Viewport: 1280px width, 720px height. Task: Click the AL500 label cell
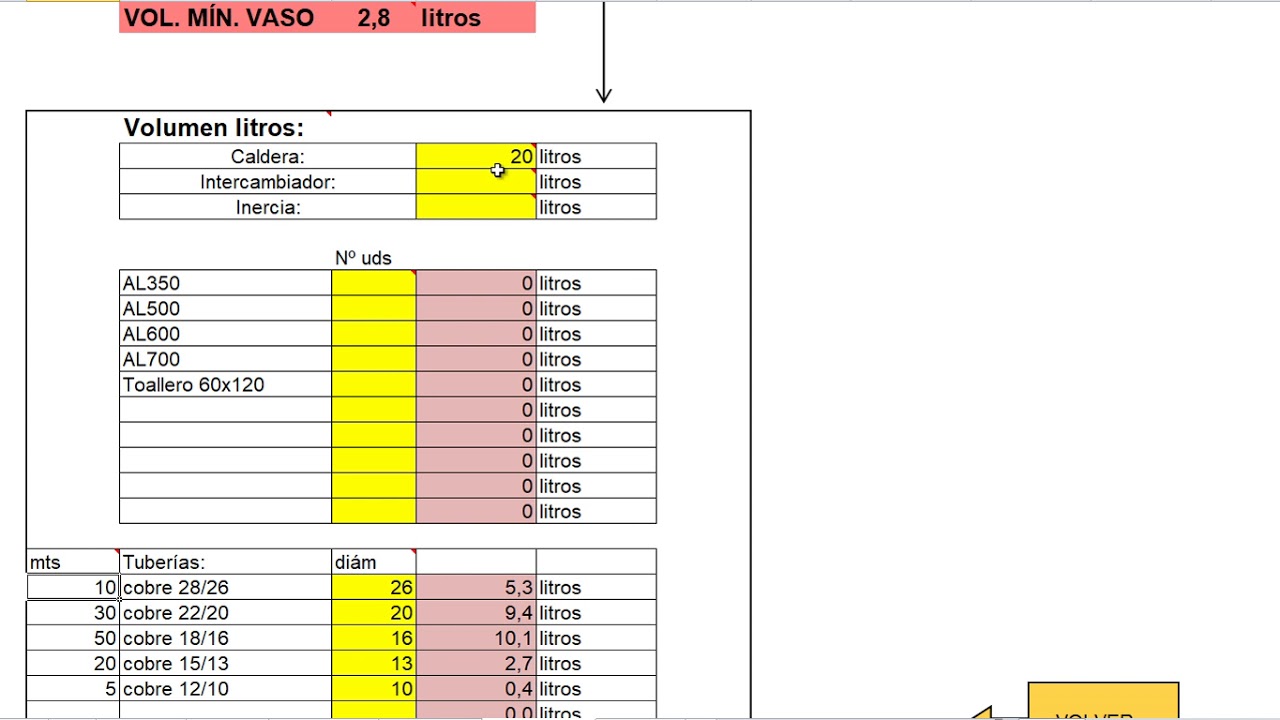tap(225, 309)
